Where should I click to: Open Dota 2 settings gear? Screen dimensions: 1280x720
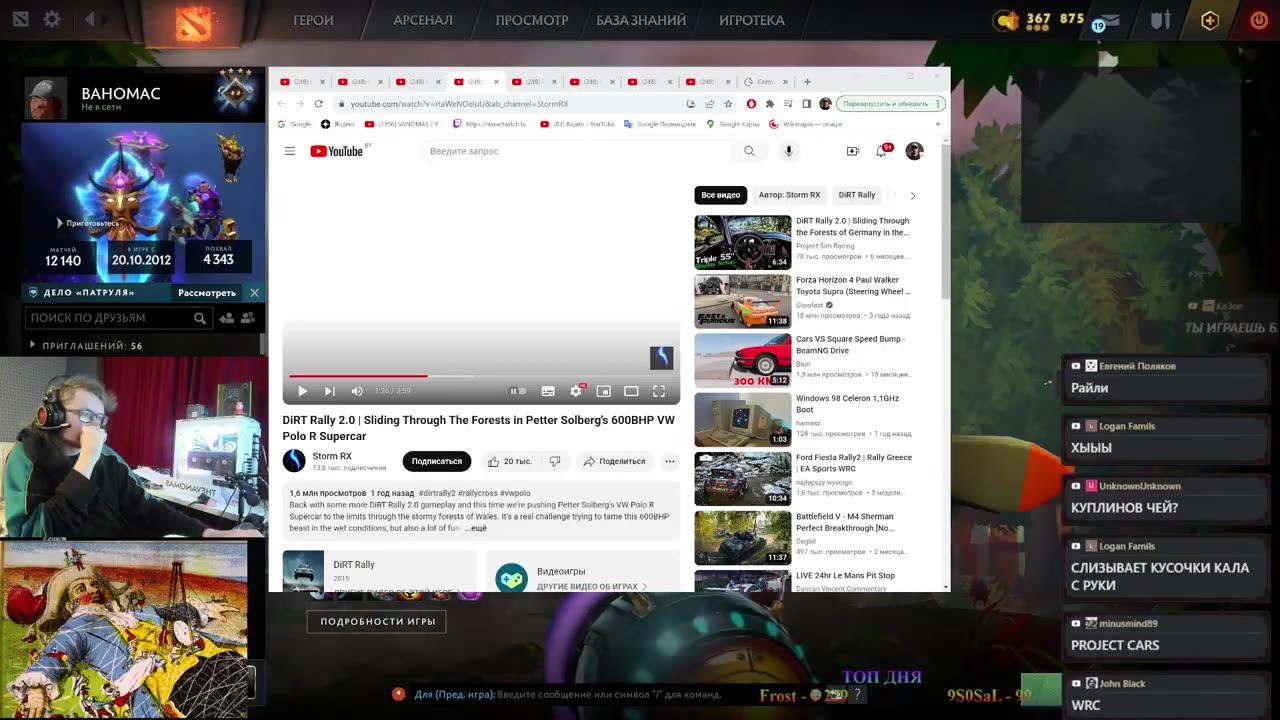tap(52, 19)
